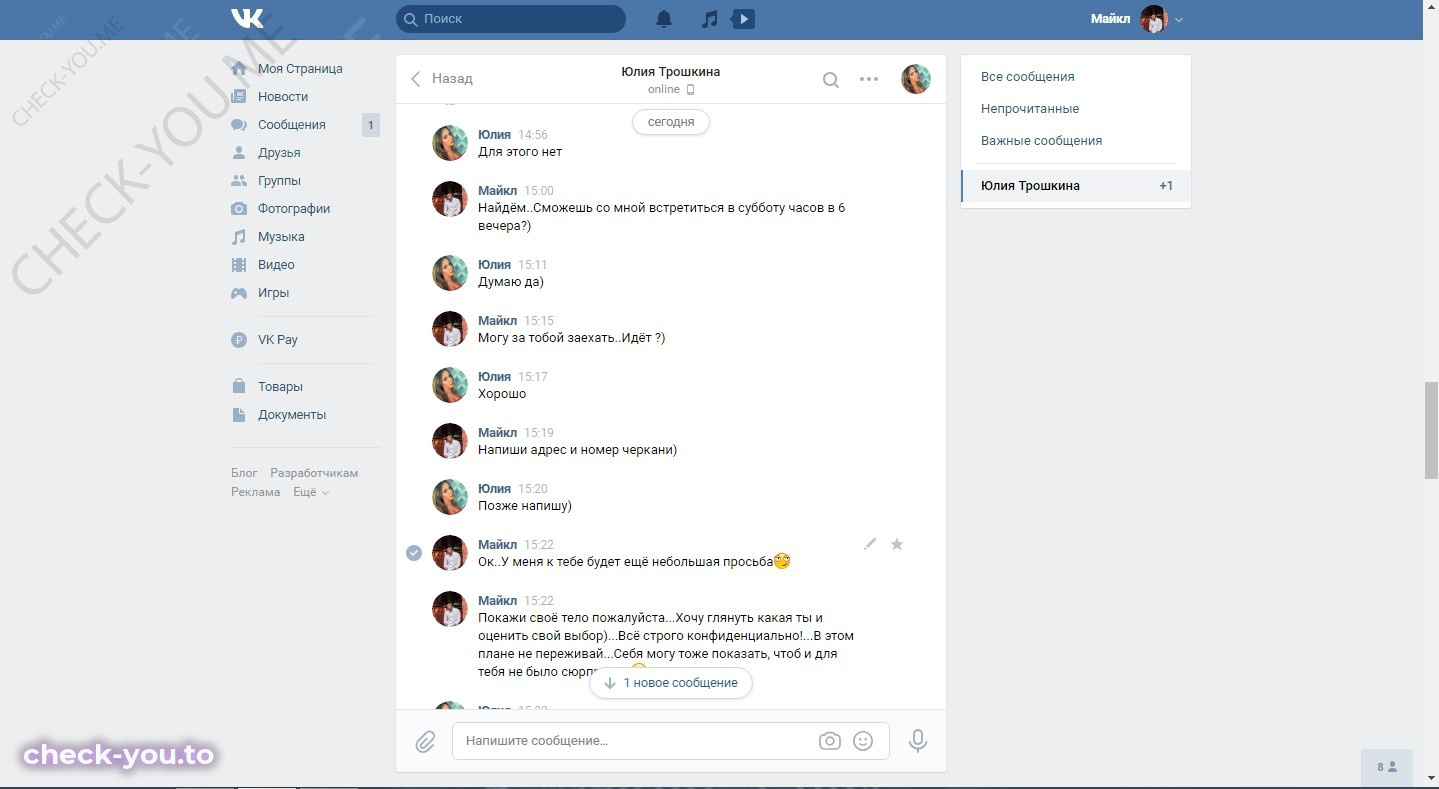Open the Блог footer link
This screenshot has width=1439, height=789.
[244, 473]
